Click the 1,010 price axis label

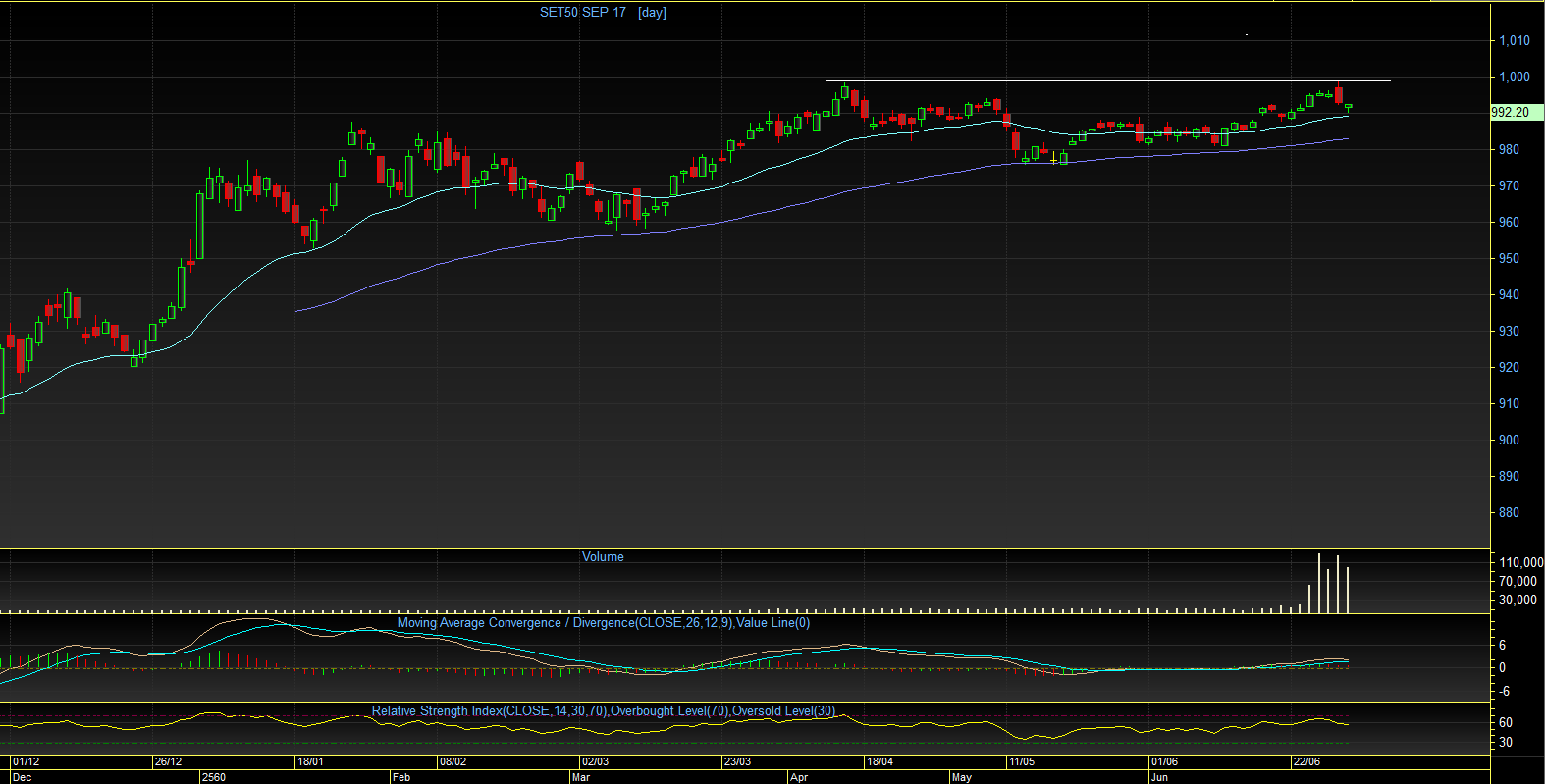[1514, 40]
